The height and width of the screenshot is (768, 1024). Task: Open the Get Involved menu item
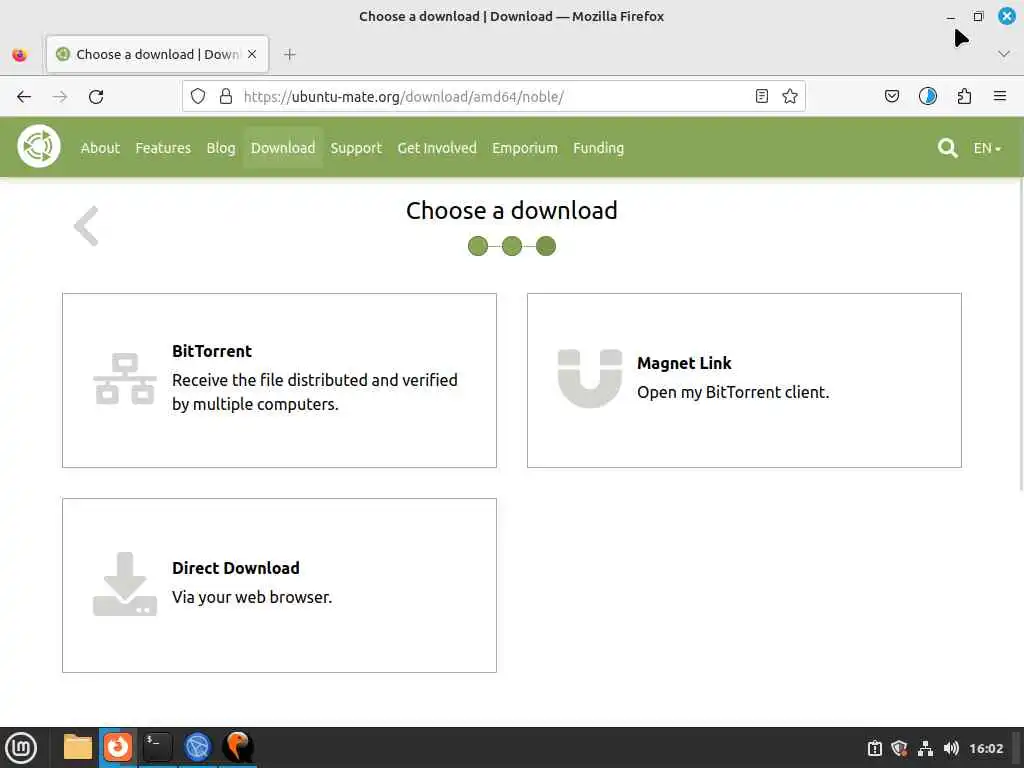pyautogui.click(x=437, y=148)
